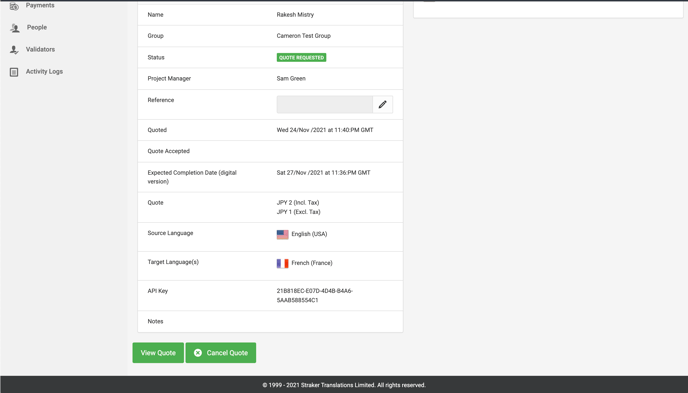
Task: Click the X icon on Cancel Quote
Action: pos(198,353)
